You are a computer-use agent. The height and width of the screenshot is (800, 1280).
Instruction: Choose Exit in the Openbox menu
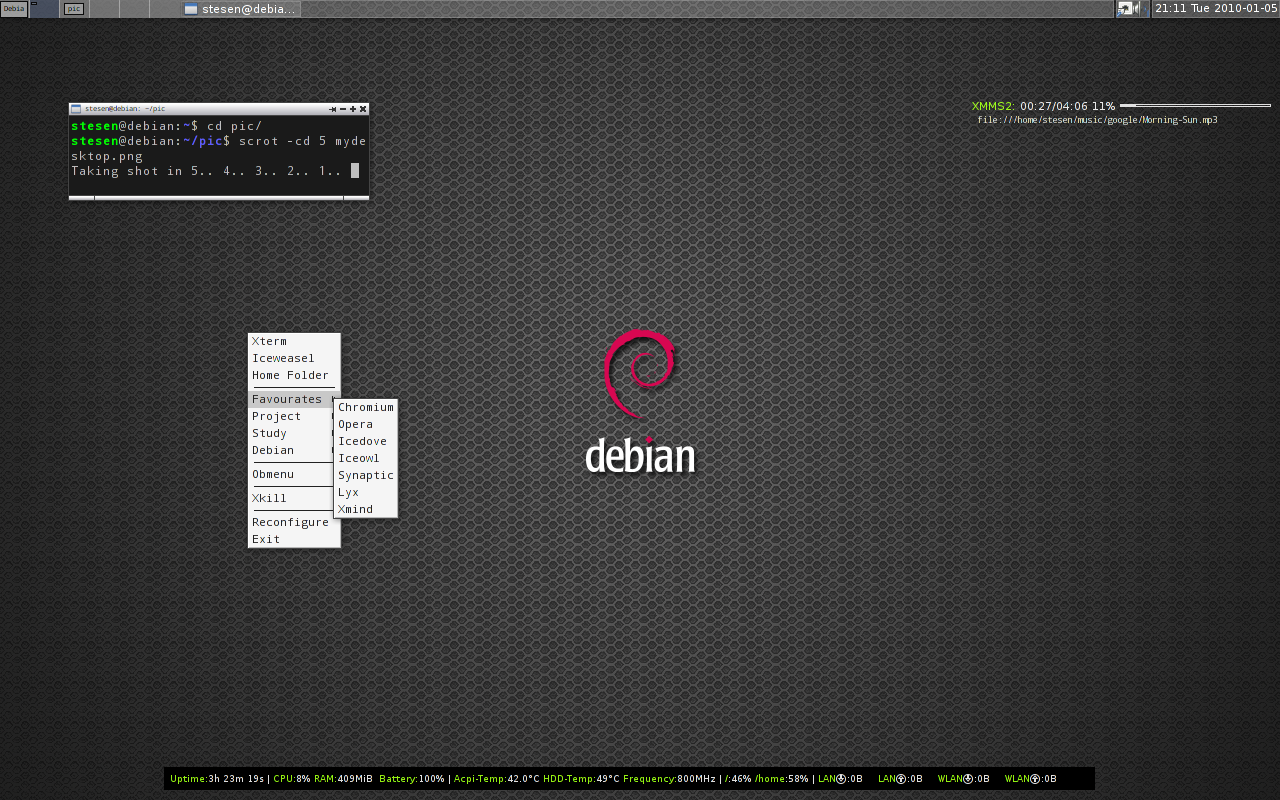(294, 539)
